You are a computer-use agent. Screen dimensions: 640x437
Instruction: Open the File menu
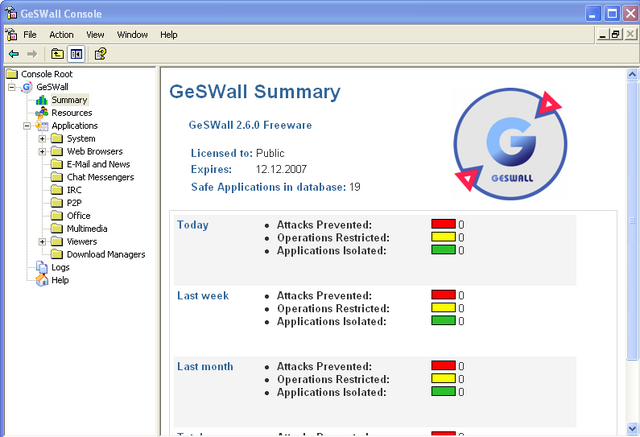[30, 35]
